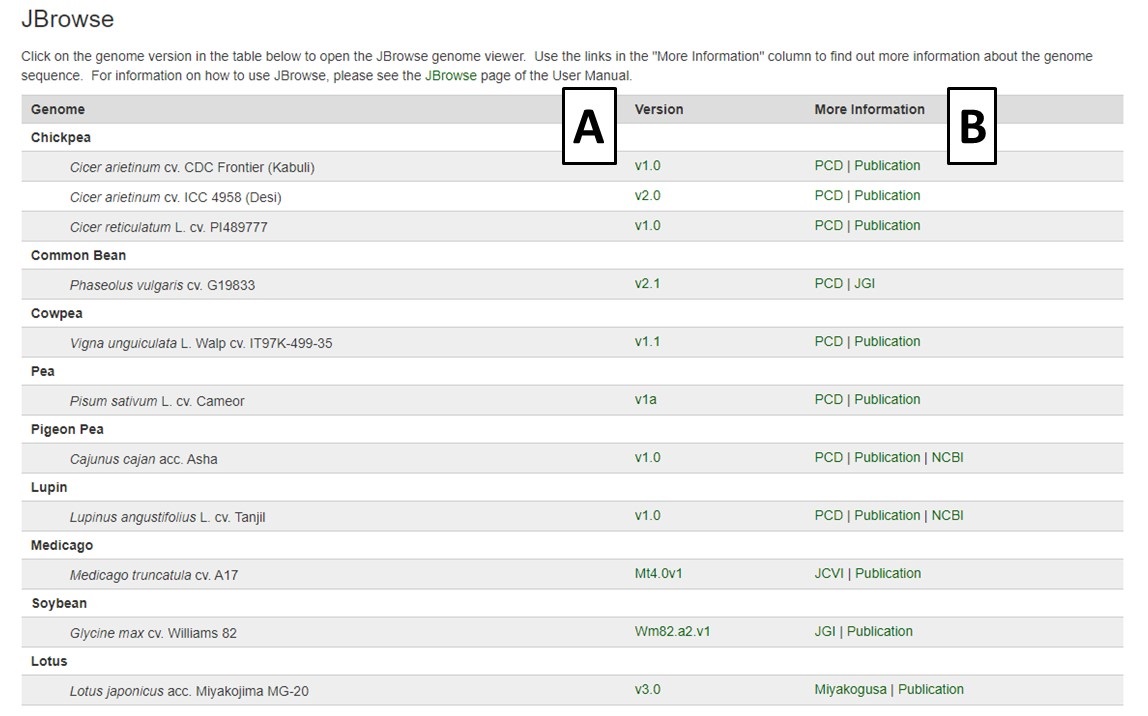1148x716 pixels.
Task: Click PCD link in Vigna unguiculata row
Action: (x=829, y=341)
